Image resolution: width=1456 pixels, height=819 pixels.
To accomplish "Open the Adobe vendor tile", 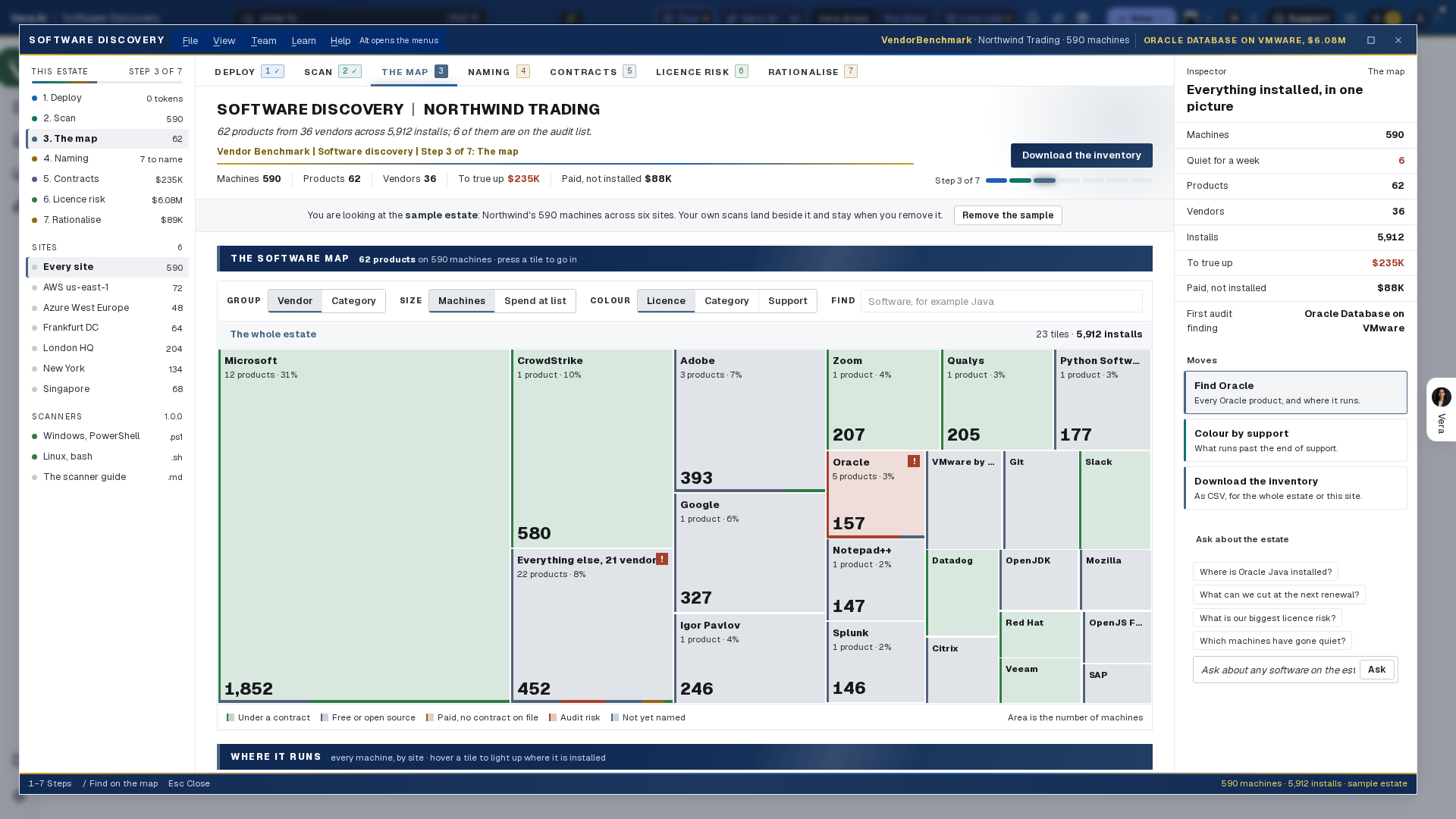I will click(x=750, y=420).
